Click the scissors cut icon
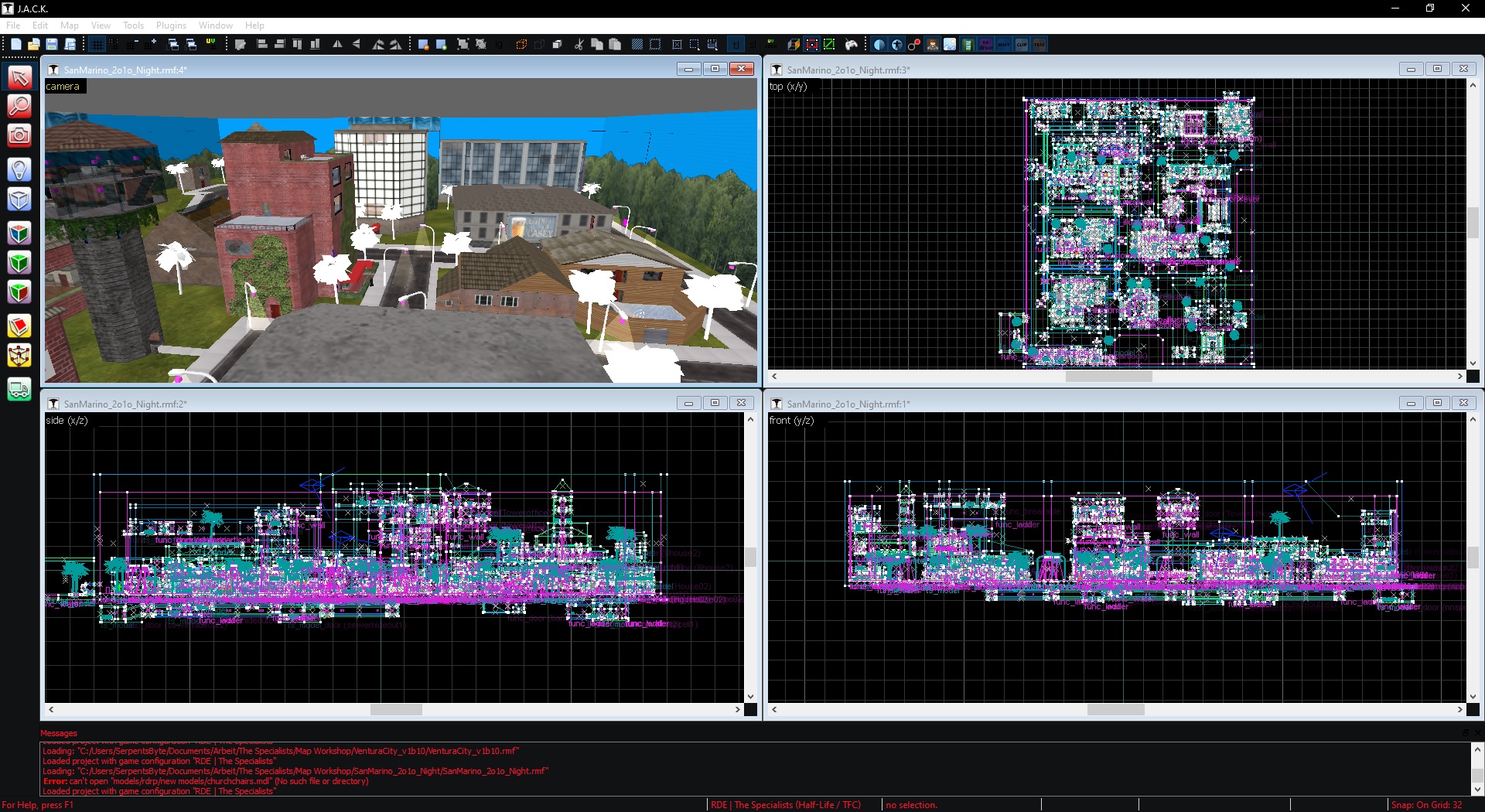Screen dimensions: 1485x812 [579, 45]
